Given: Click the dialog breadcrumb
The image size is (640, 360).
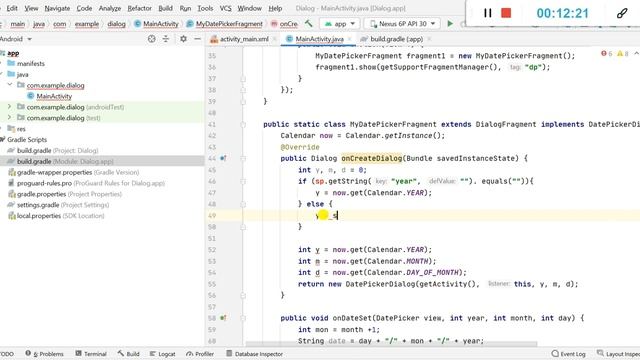Looking at the screenshot, I should coord(116,24).
